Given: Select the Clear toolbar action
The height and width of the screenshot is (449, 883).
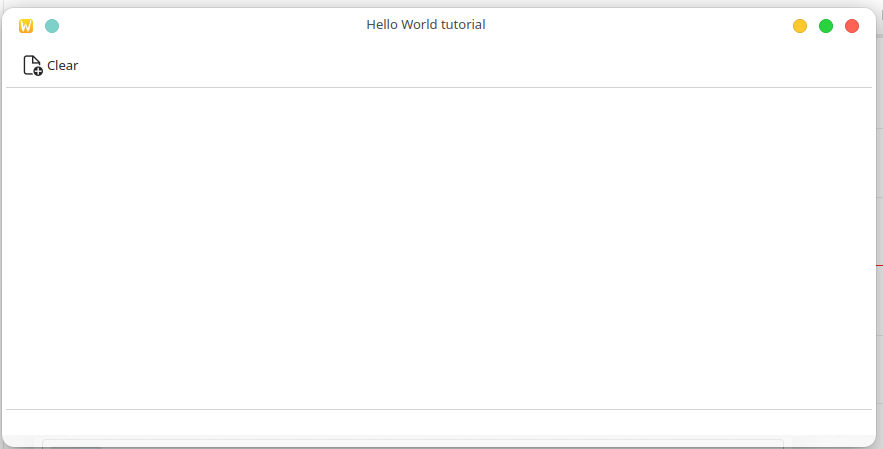Looking at the screenshot, I should pos(50,66).
